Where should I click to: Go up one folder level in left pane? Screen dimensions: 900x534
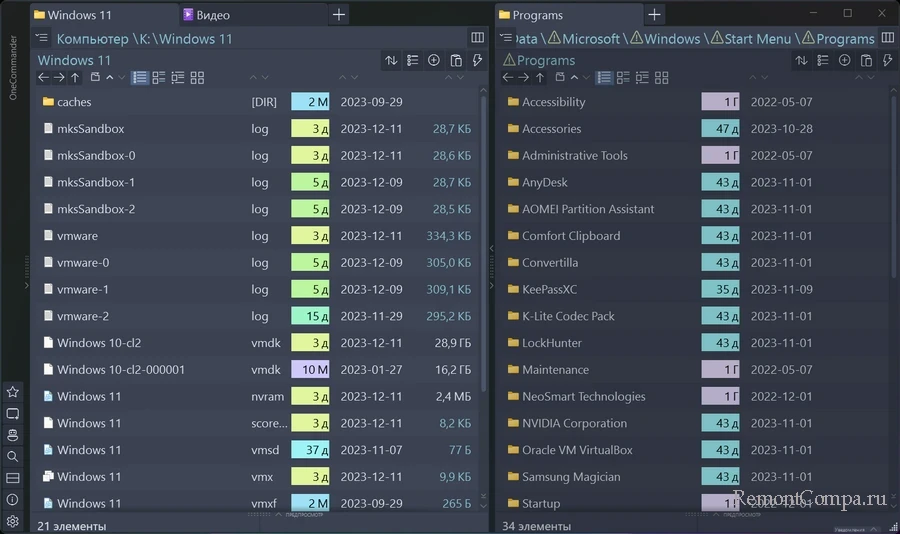(75, 78)
